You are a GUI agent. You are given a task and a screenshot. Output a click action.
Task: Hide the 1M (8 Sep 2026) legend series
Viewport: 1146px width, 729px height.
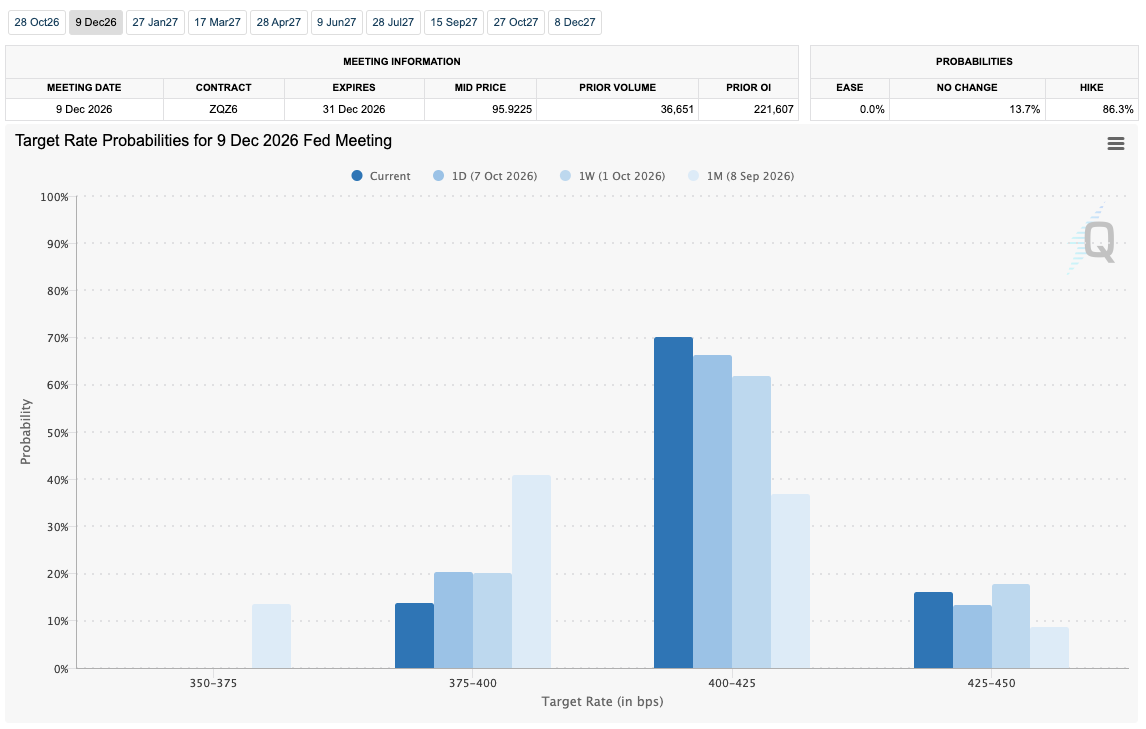pyautogui.click(x=741, y=175)
